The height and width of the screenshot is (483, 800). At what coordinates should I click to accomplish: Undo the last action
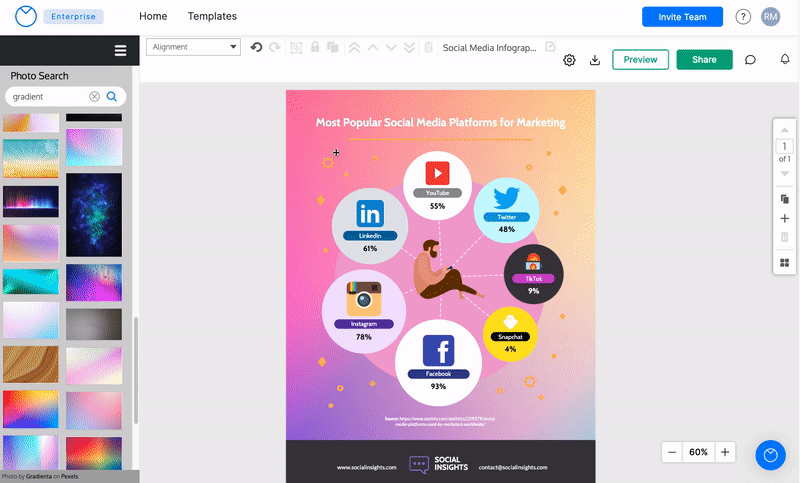click(x=256, y=47)
